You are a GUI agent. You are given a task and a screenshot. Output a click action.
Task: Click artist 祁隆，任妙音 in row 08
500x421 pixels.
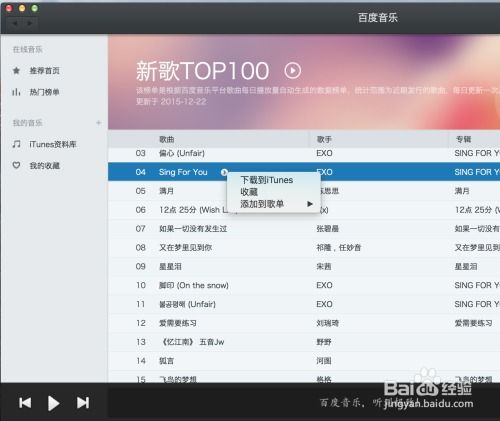[x=339, y=248]
